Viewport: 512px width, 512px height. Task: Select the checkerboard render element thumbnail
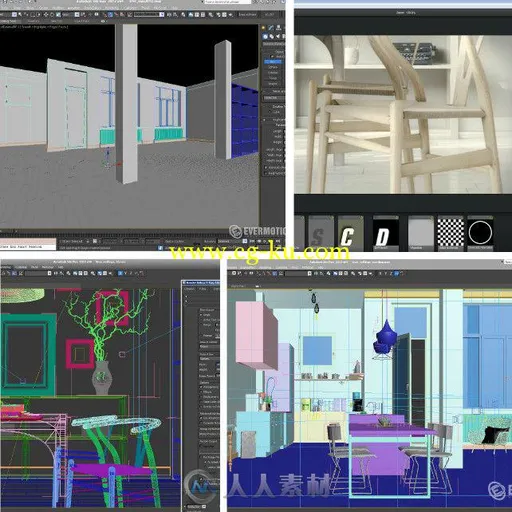(450, 233)
